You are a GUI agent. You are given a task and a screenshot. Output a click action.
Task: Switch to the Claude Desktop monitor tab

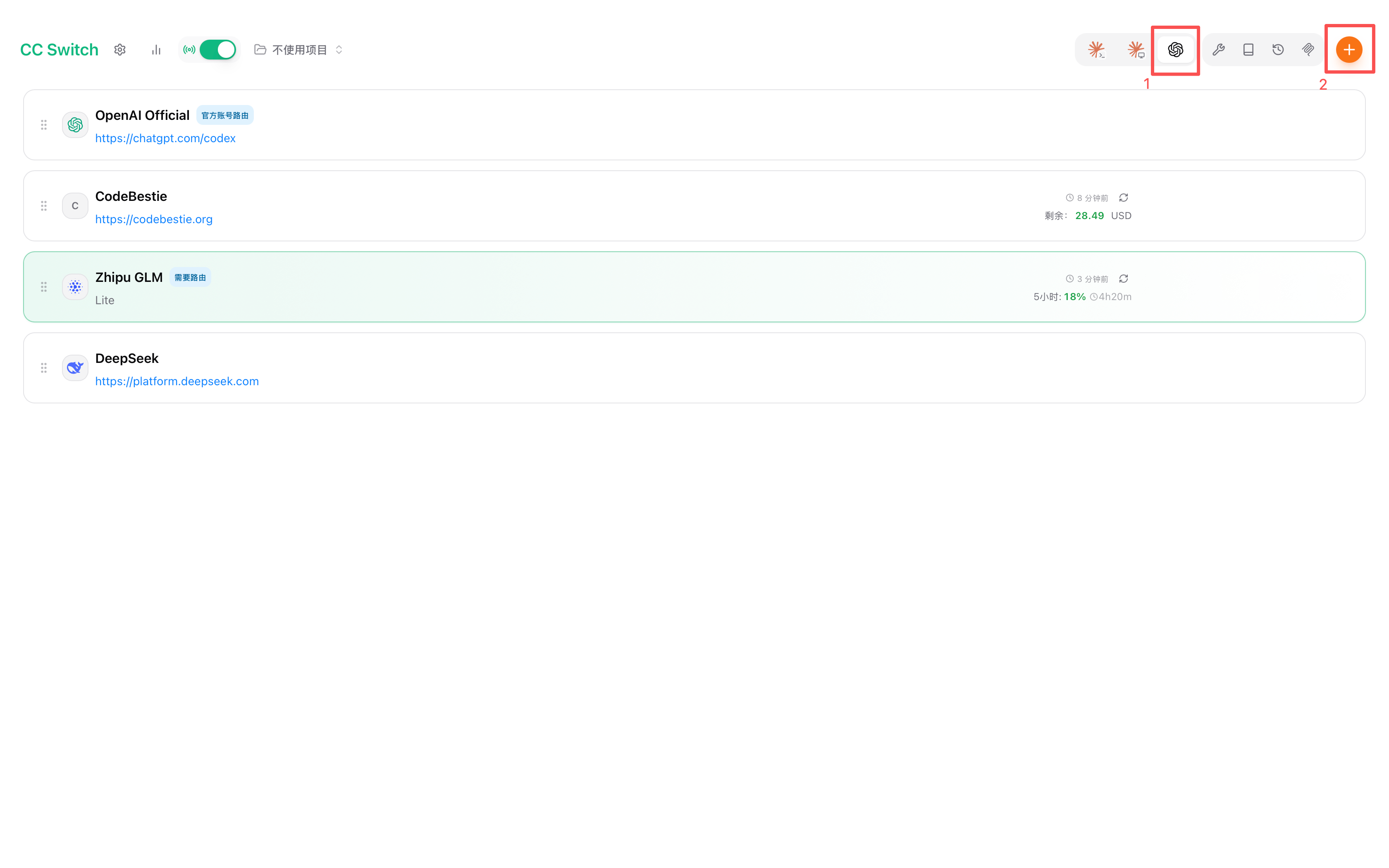[1136, 50]
